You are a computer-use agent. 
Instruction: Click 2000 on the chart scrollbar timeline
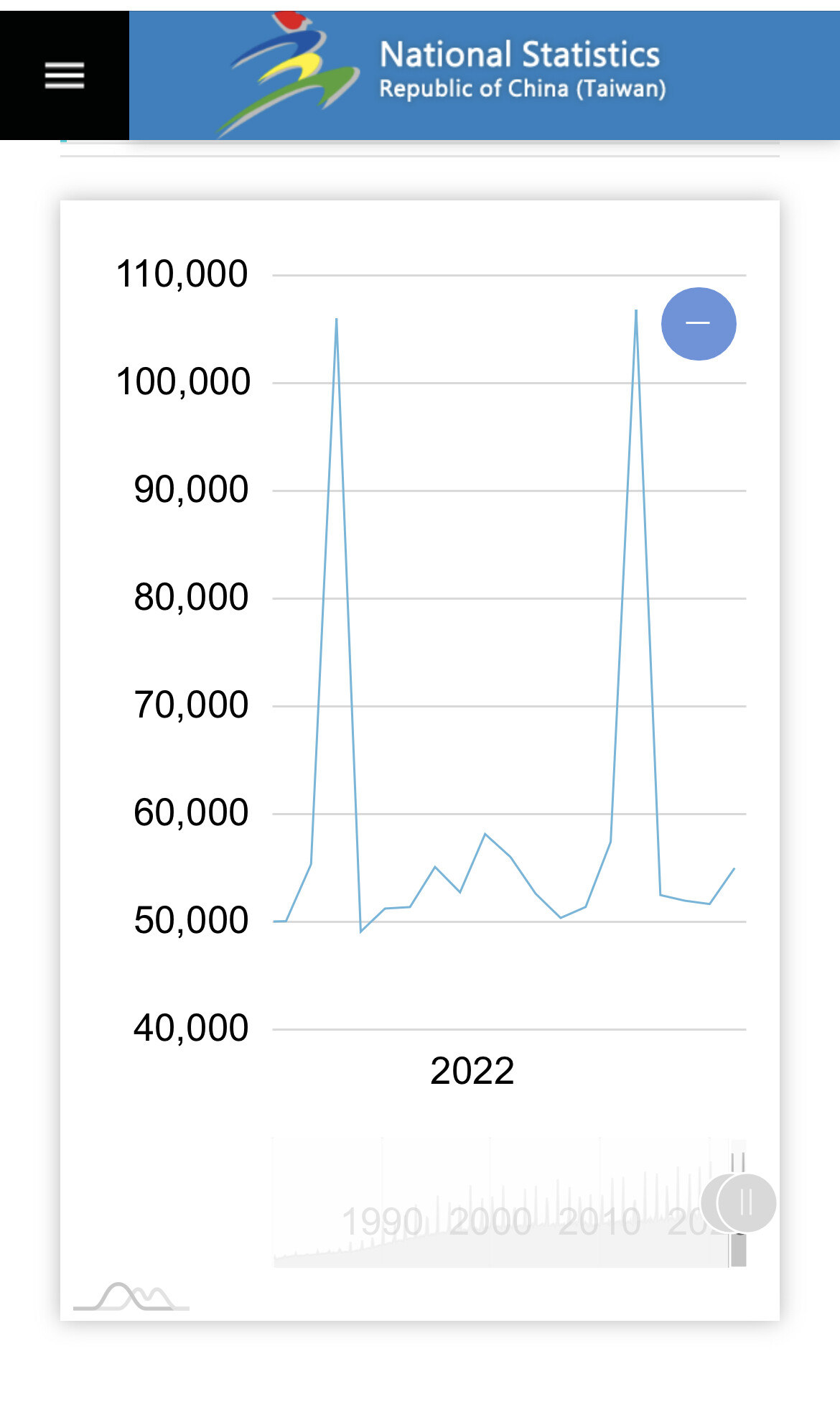pos(490,1222)
